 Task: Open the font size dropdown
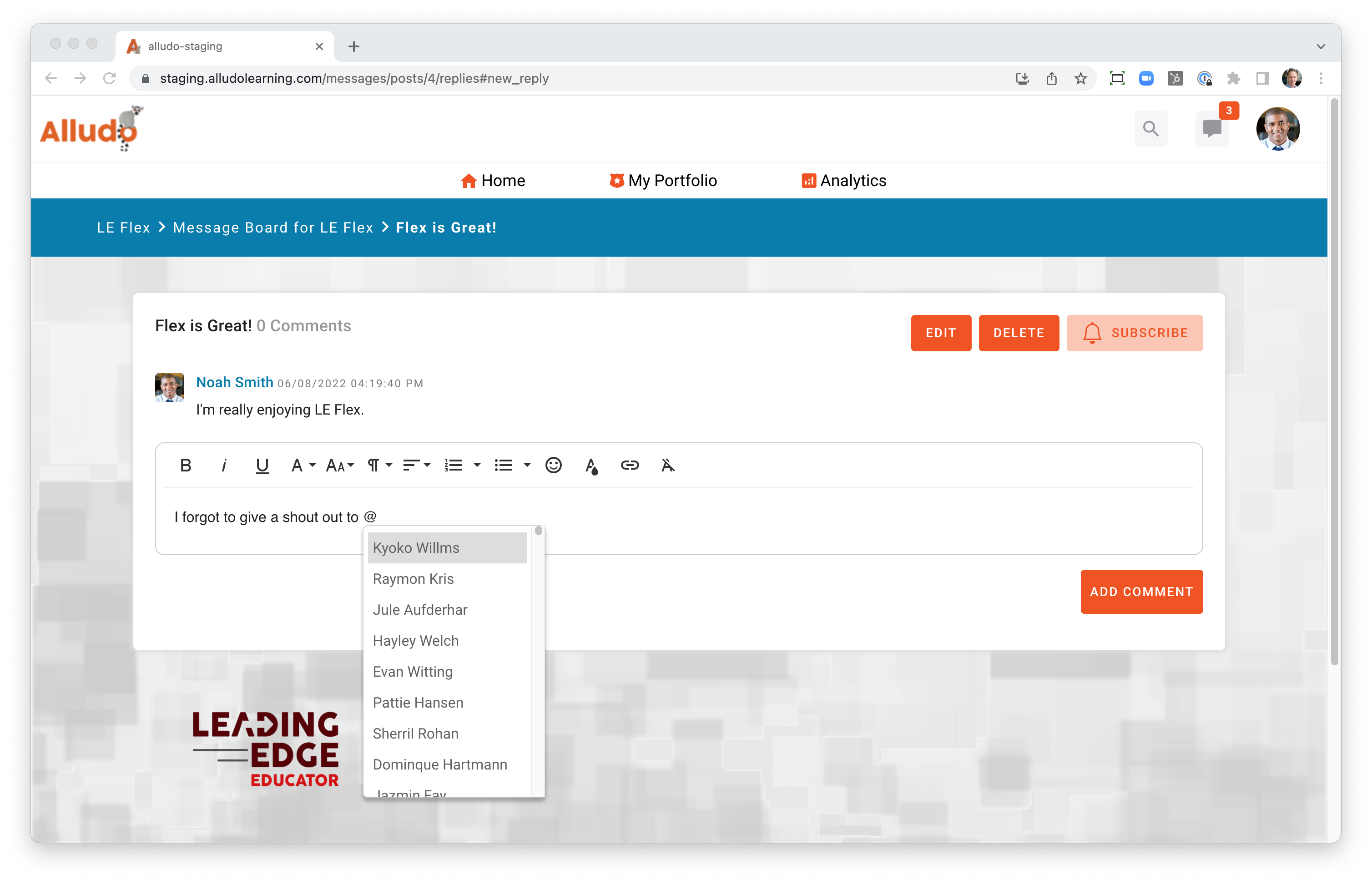(338, 465)
